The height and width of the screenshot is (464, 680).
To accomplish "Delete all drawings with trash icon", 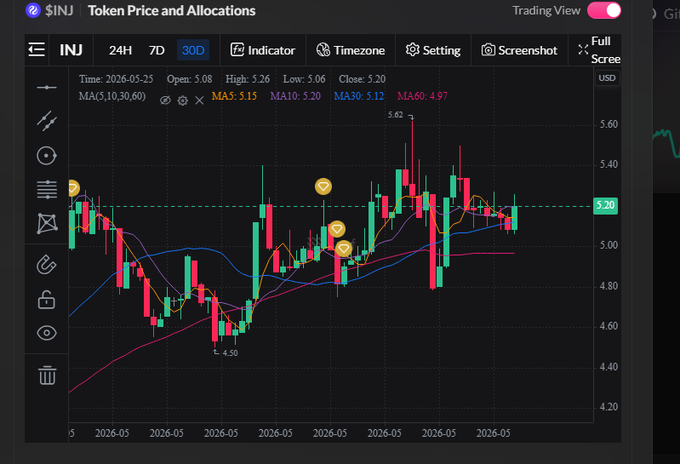I will (x=47, y=375).
